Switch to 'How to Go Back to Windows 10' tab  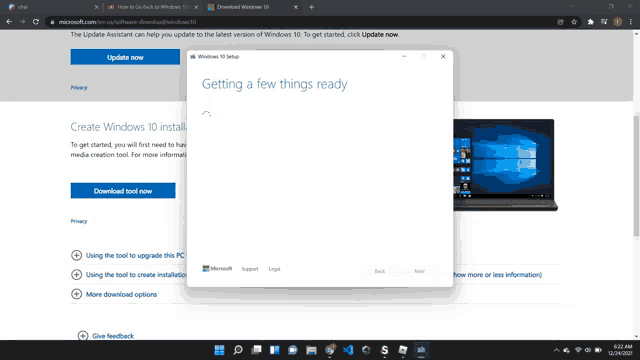click(x=152, y=7)
